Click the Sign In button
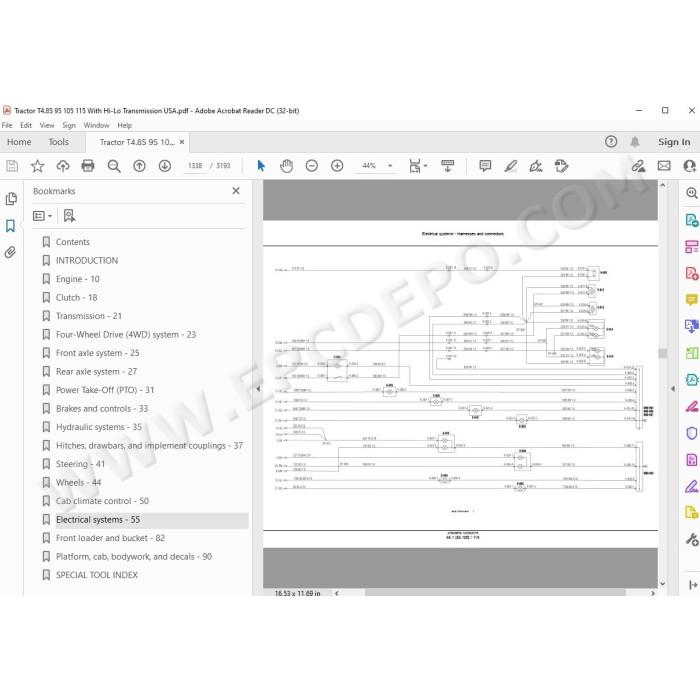700x700 pixels. pos(674,142)
